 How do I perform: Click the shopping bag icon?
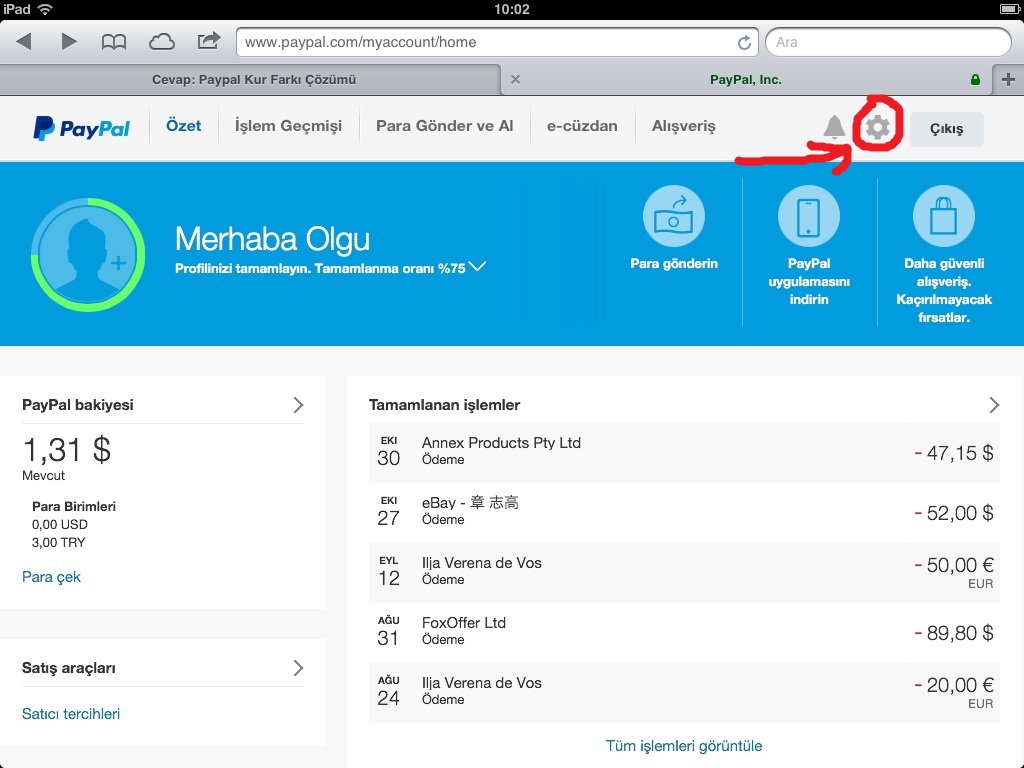(x=943, y=216)
